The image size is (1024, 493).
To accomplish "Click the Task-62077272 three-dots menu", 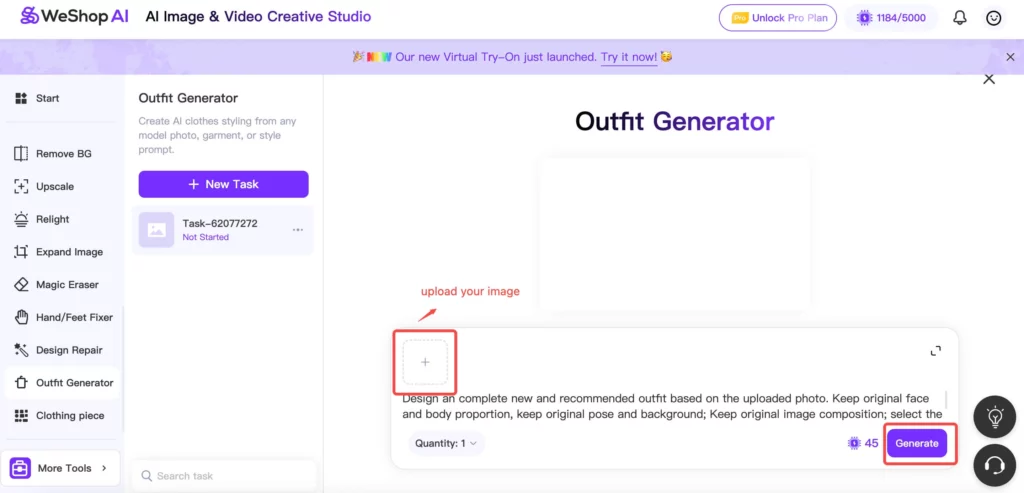I will 297,230.
